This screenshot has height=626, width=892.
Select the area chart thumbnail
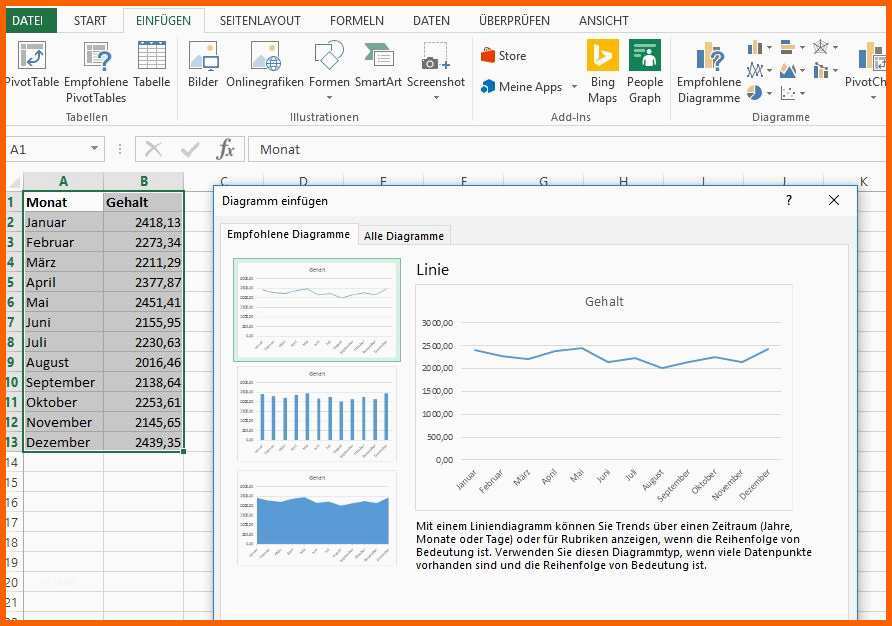317,518
